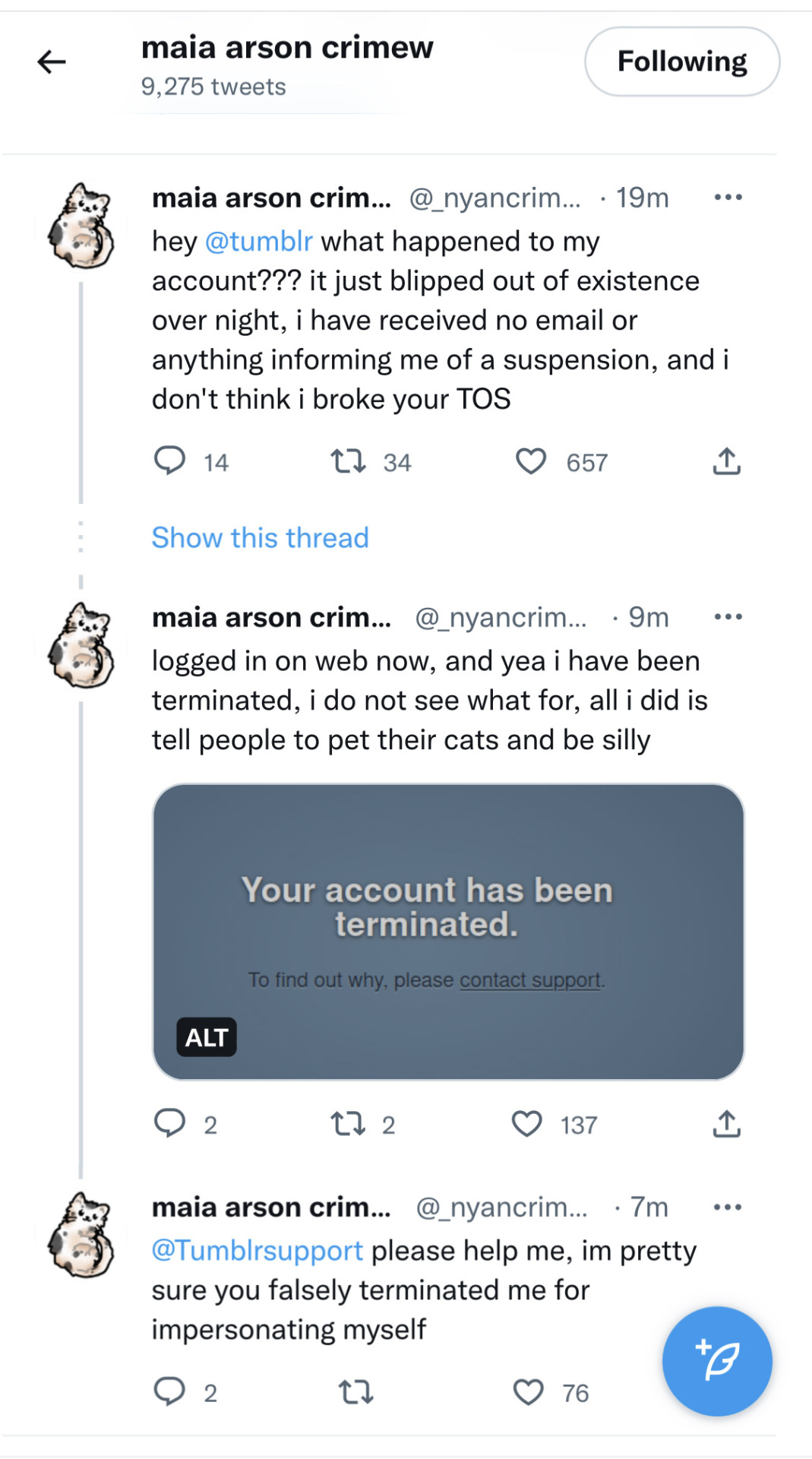Viewport: 812px width, 1459px height.
Task: Open reply on the 19m tweet
Action: pos(169,460)
